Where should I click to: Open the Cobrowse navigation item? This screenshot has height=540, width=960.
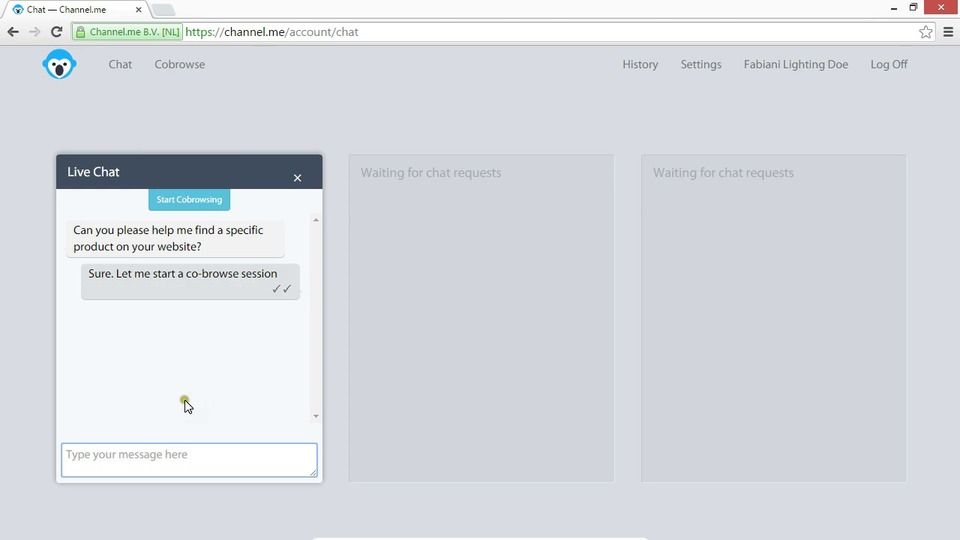point(179,64)
